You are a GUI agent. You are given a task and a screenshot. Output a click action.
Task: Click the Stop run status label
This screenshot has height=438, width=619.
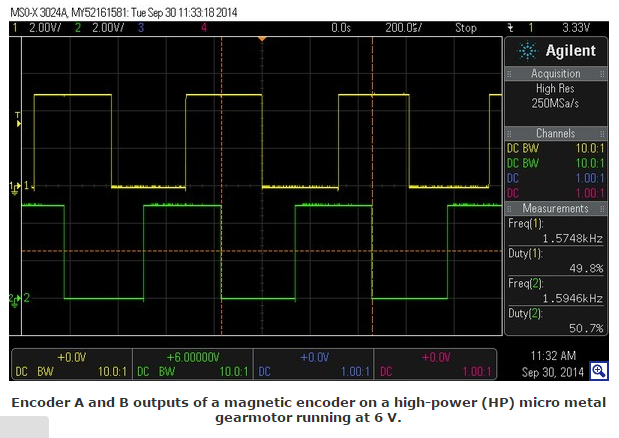tap(466, 28)
